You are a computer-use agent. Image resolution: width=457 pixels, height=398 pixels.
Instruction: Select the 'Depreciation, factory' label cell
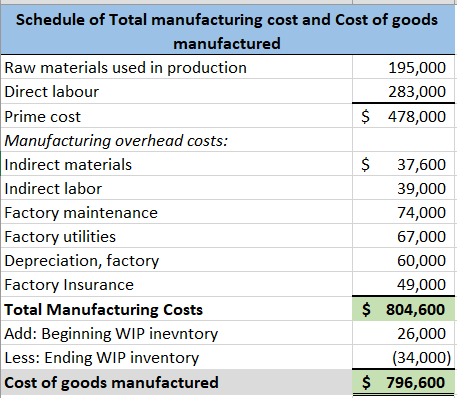(177, 260)
